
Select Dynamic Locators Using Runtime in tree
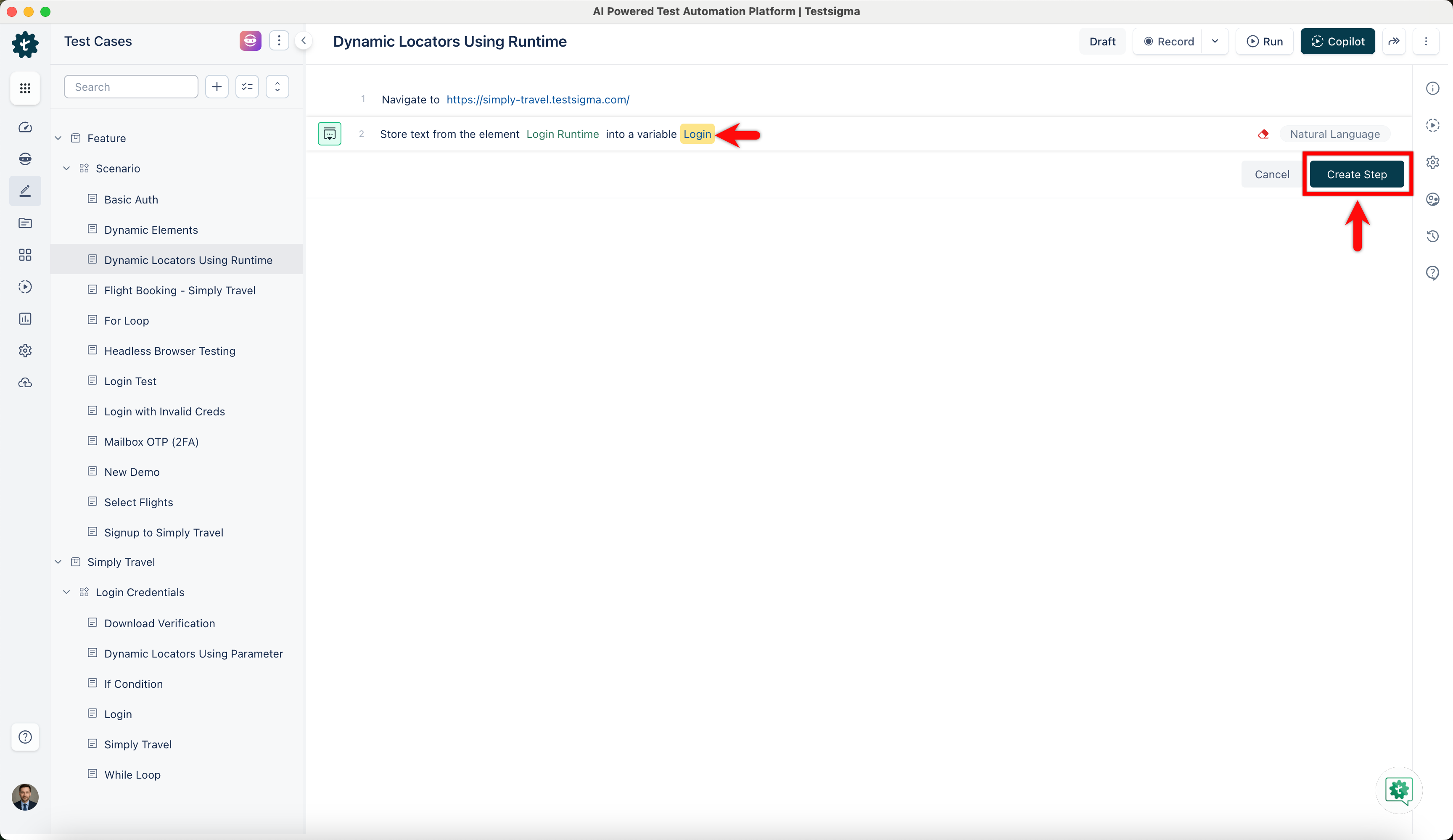tap(177, 259)
